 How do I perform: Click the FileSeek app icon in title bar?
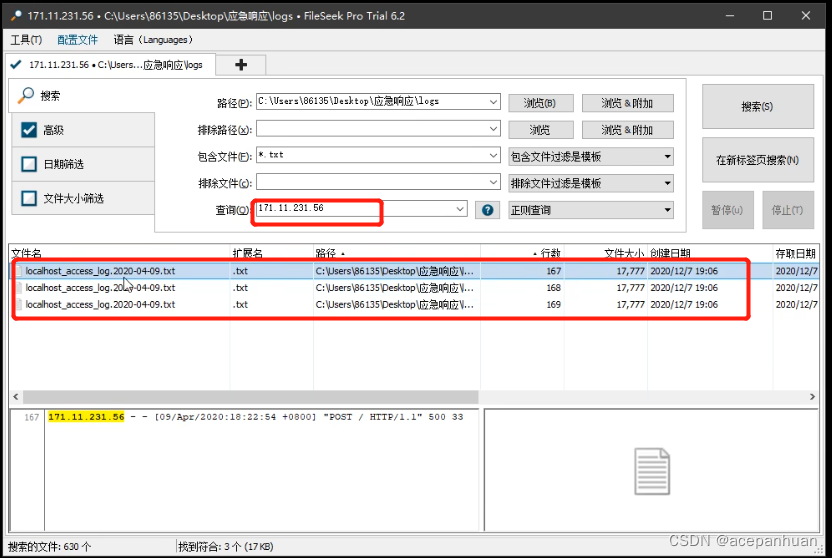coord(16,15)
